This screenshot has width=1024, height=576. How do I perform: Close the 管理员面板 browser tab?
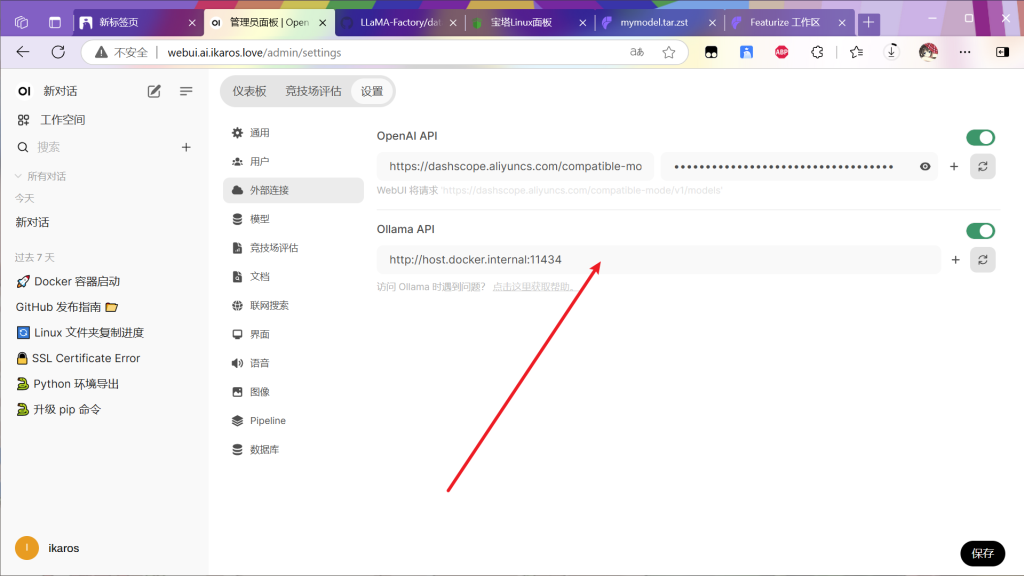[323, 23]
